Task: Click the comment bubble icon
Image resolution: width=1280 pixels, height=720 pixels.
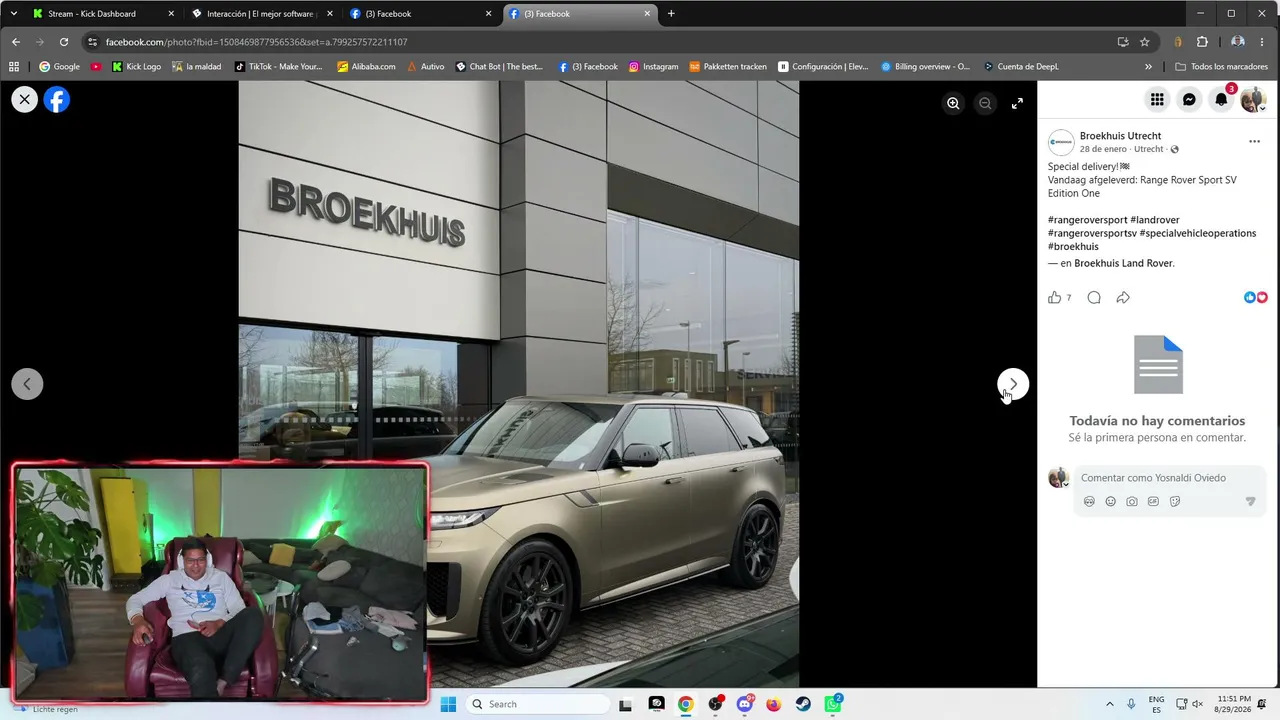Action: (1094, 297)
